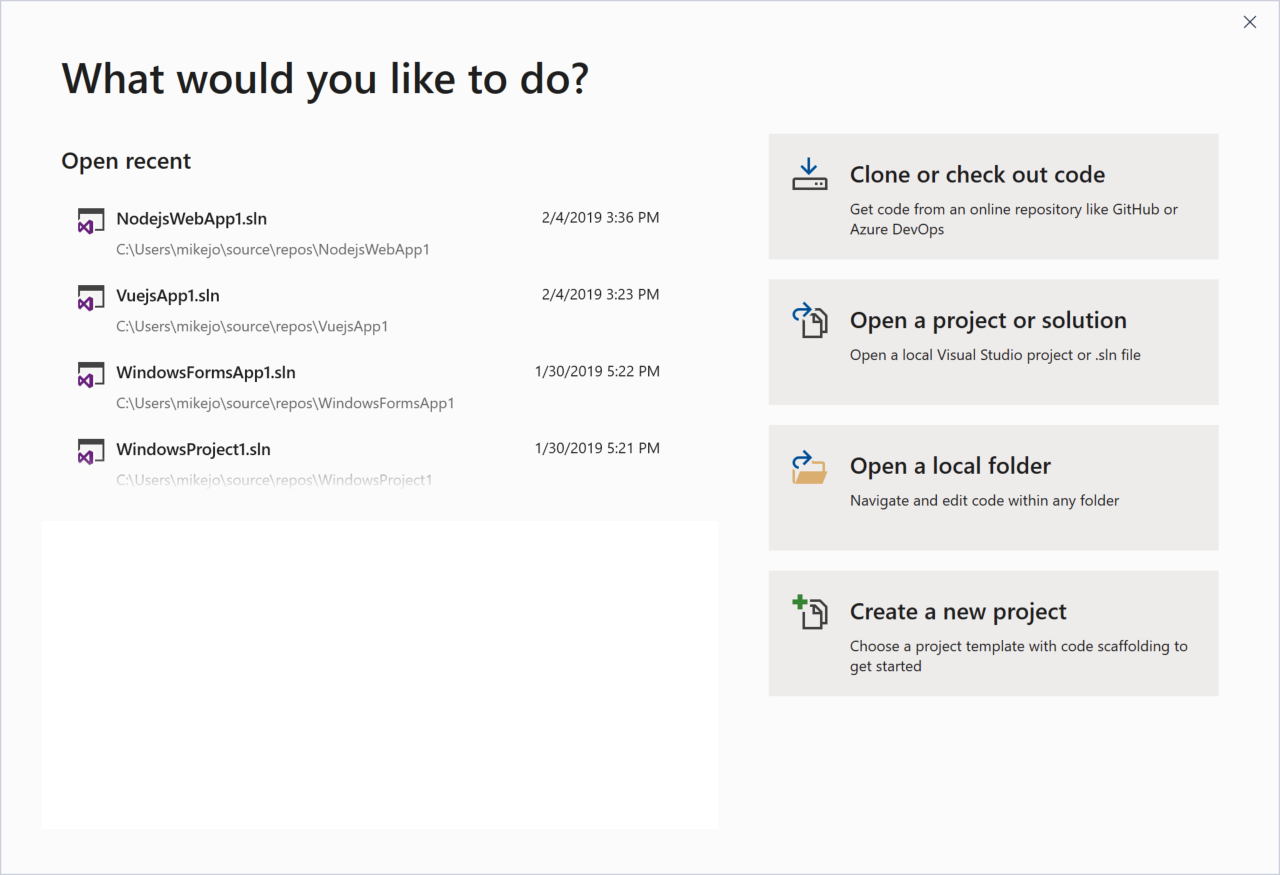Close the What would you like to do dialog
Image resolution: width=1280 pixels, height=875 pixels.
click(1249, 21)
